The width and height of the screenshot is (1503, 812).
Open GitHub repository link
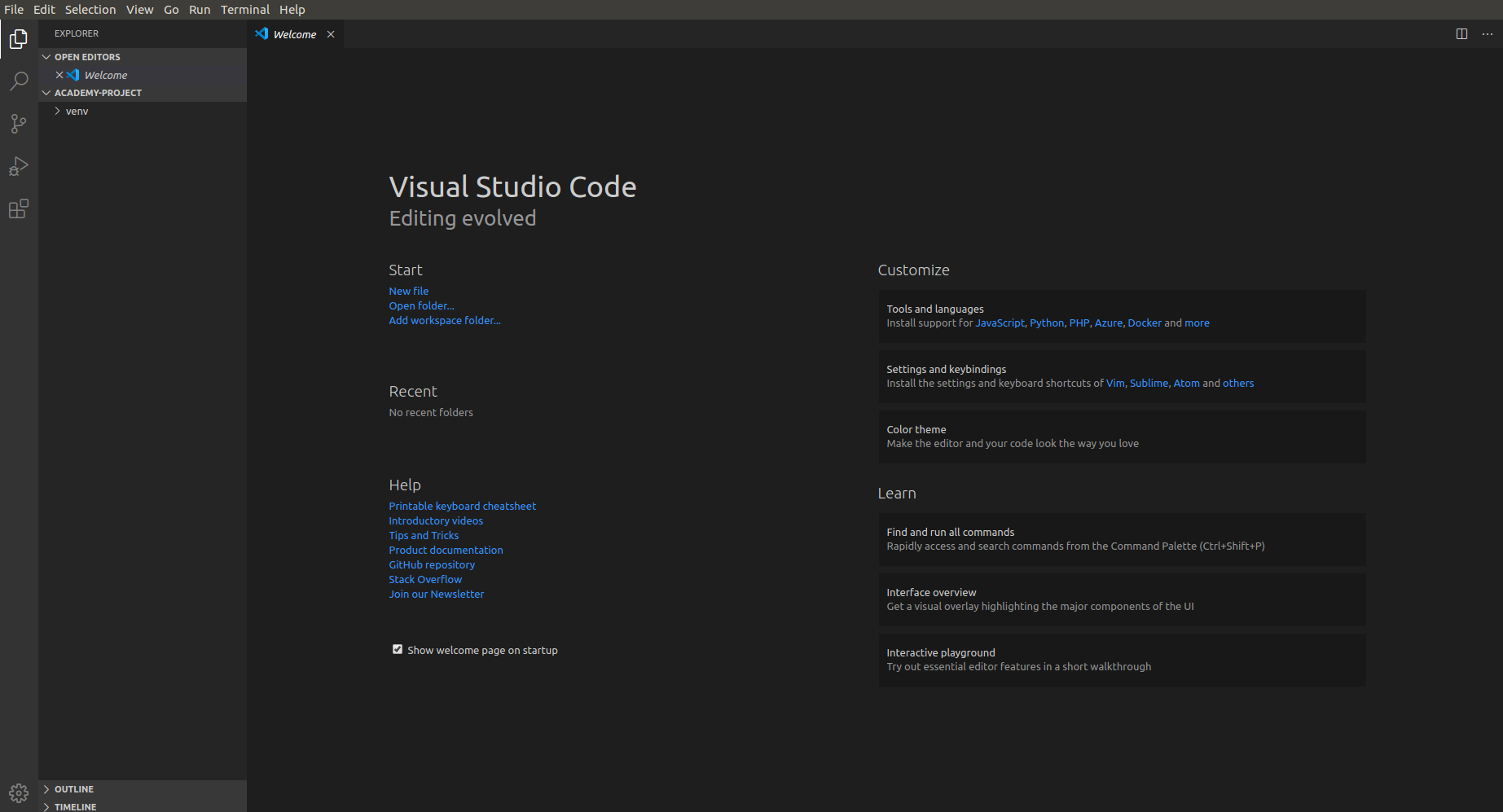click(432, 564)
